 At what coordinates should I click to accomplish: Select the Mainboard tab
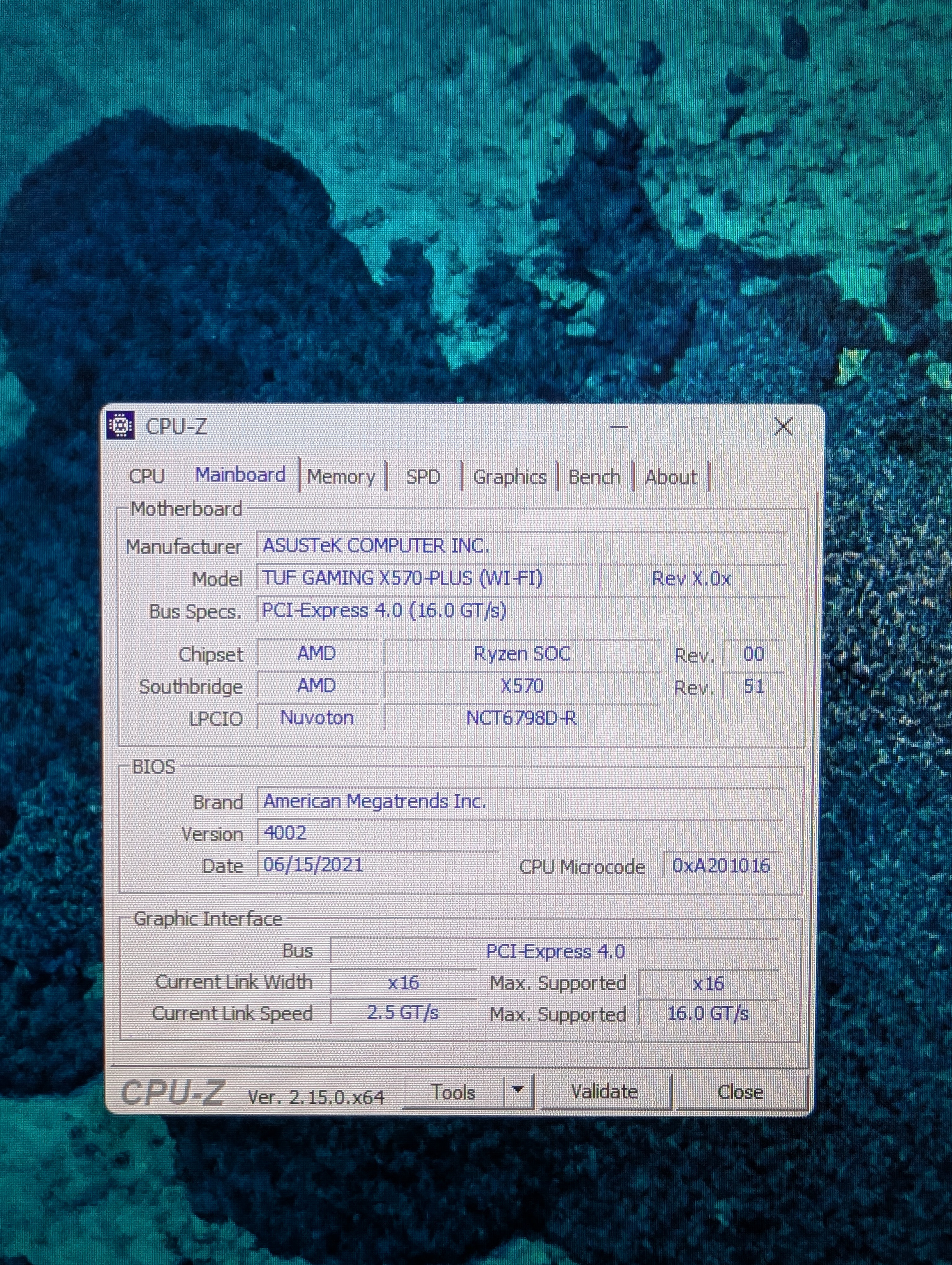point(240,475)
